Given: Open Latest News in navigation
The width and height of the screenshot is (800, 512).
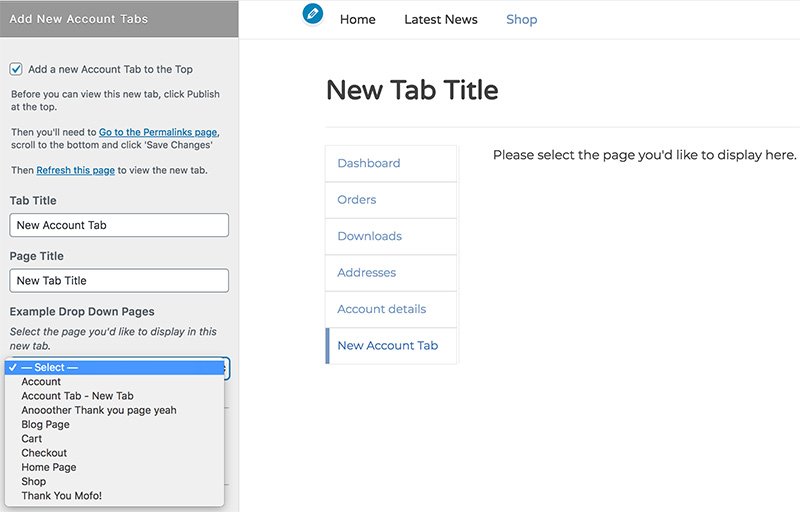Looking at the screenshot, I should (x=441, y=19).
